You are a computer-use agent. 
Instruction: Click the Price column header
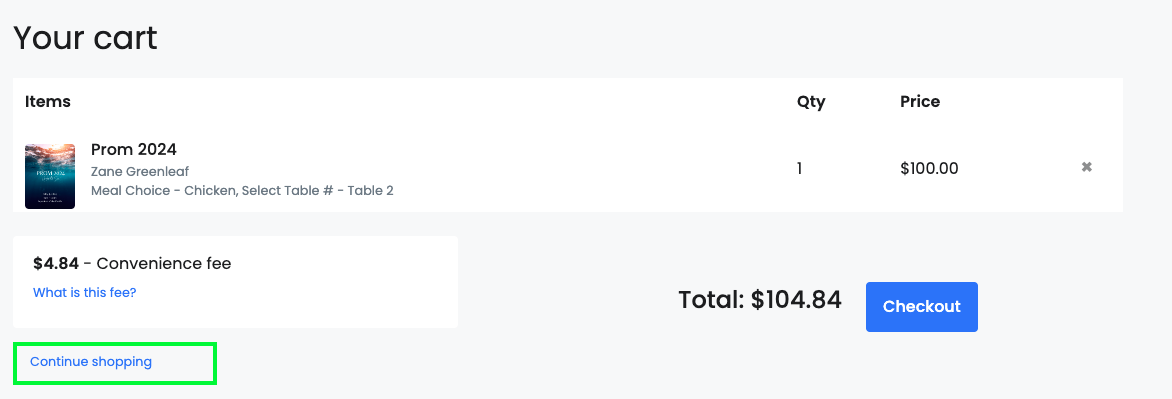920,102
